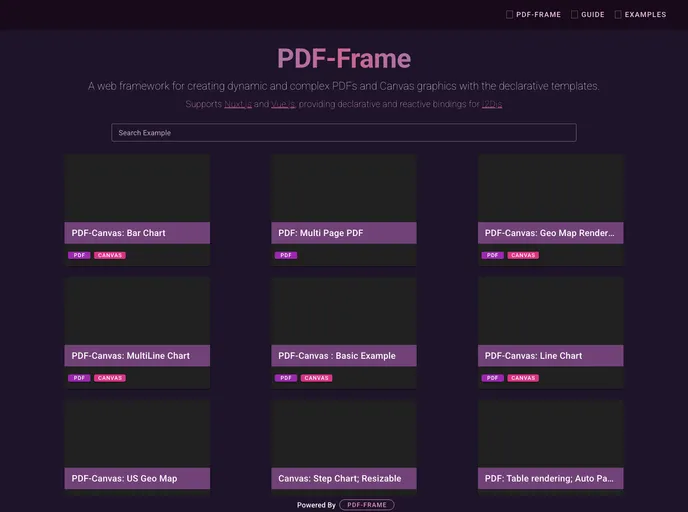Focus the Search Example input field
Image resolution: width=688 pixels, height=512 pixels.
[x=344, y=132]
